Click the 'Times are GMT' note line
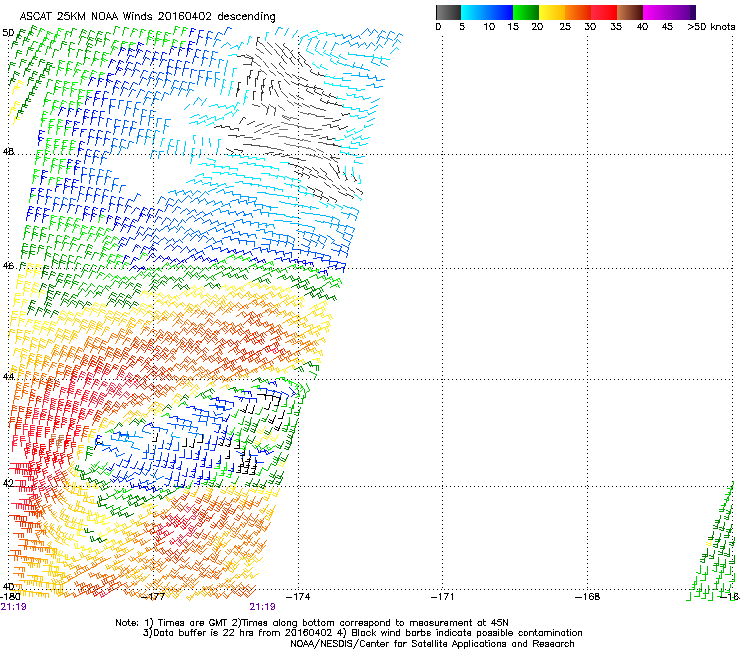The height and width of the screenshot is (650, 740). click(312, 623)
